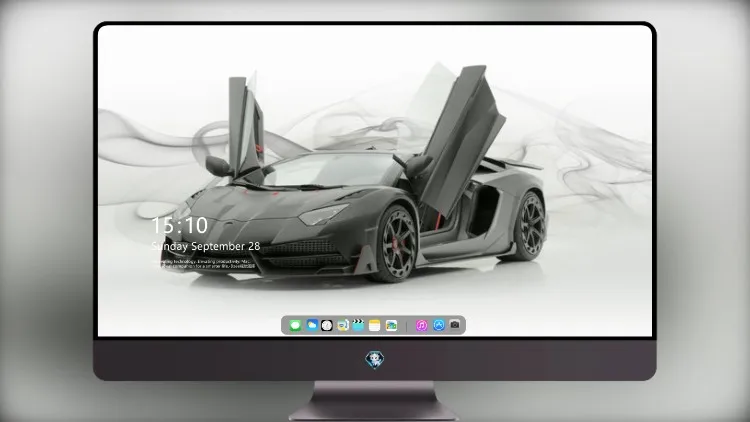
Task: Open the blue App Store icon
Action: pyautogui.click(x=439, y=325)
